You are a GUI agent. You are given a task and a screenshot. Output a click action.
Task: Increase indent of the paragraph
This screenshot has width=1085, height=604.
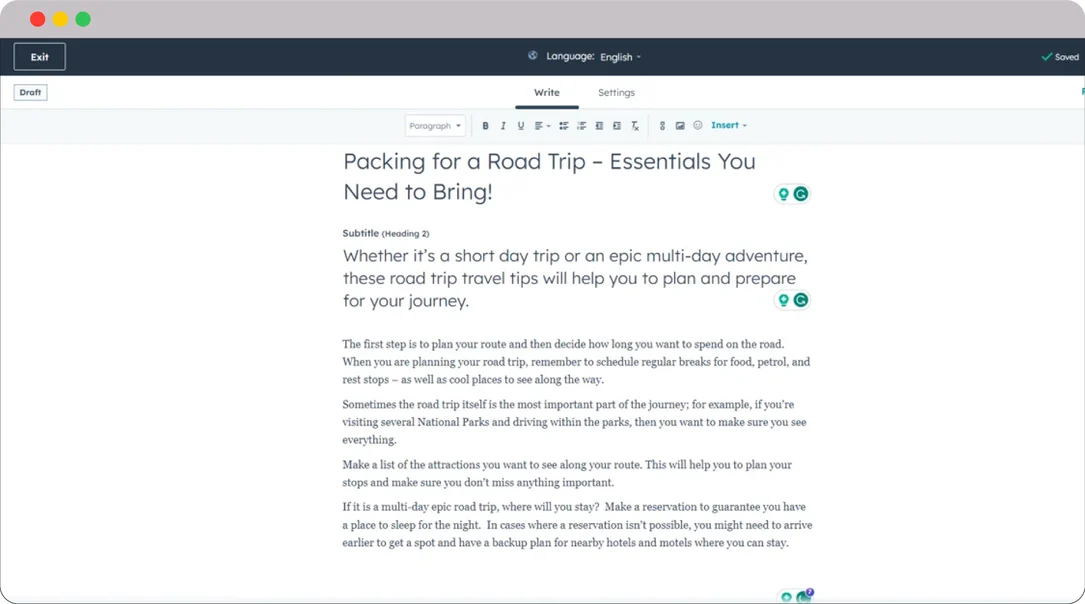[617, 126]
